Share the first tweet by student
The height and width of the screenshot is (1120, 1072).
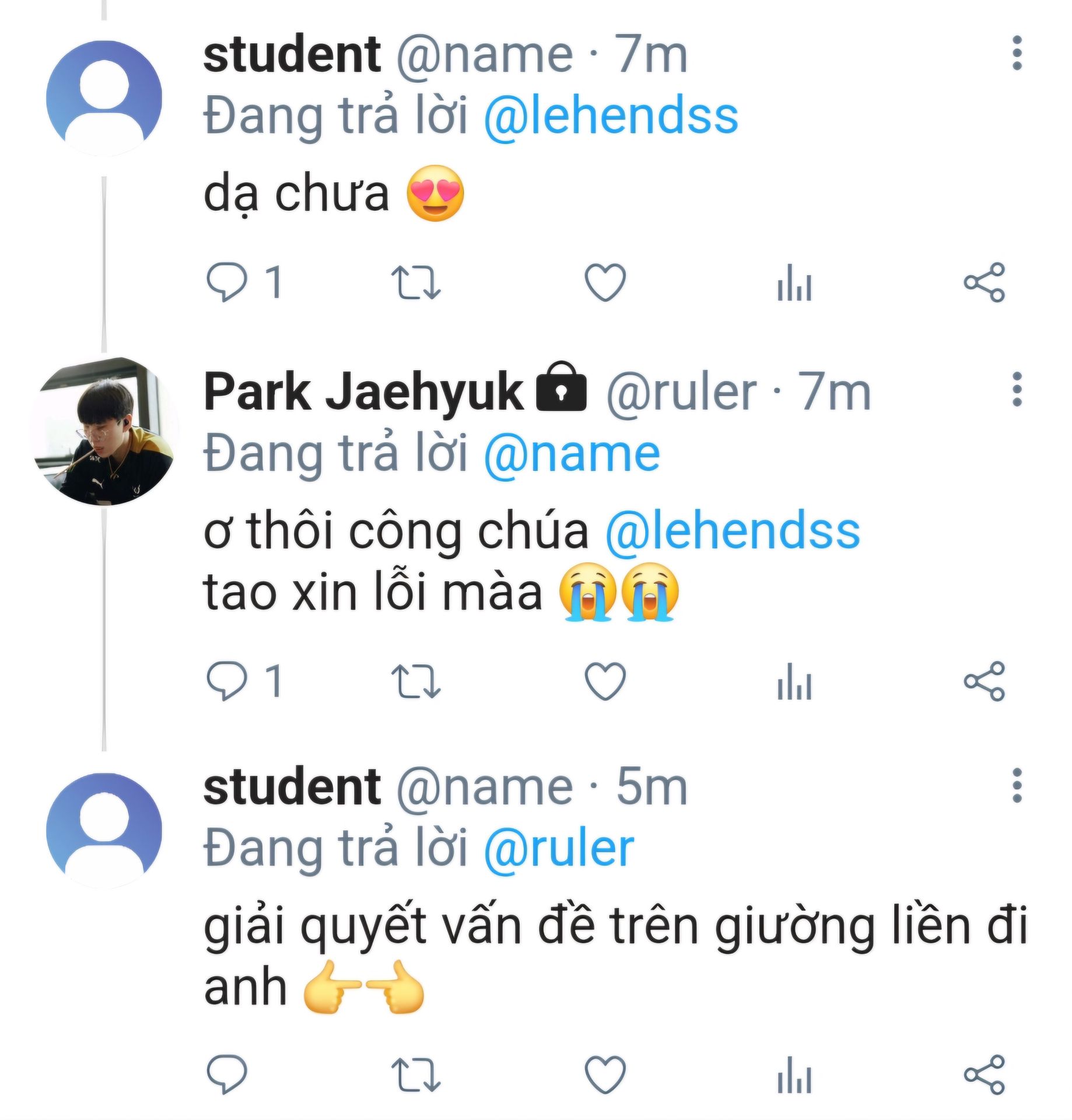pyautogui.click(x=984, y=282)
